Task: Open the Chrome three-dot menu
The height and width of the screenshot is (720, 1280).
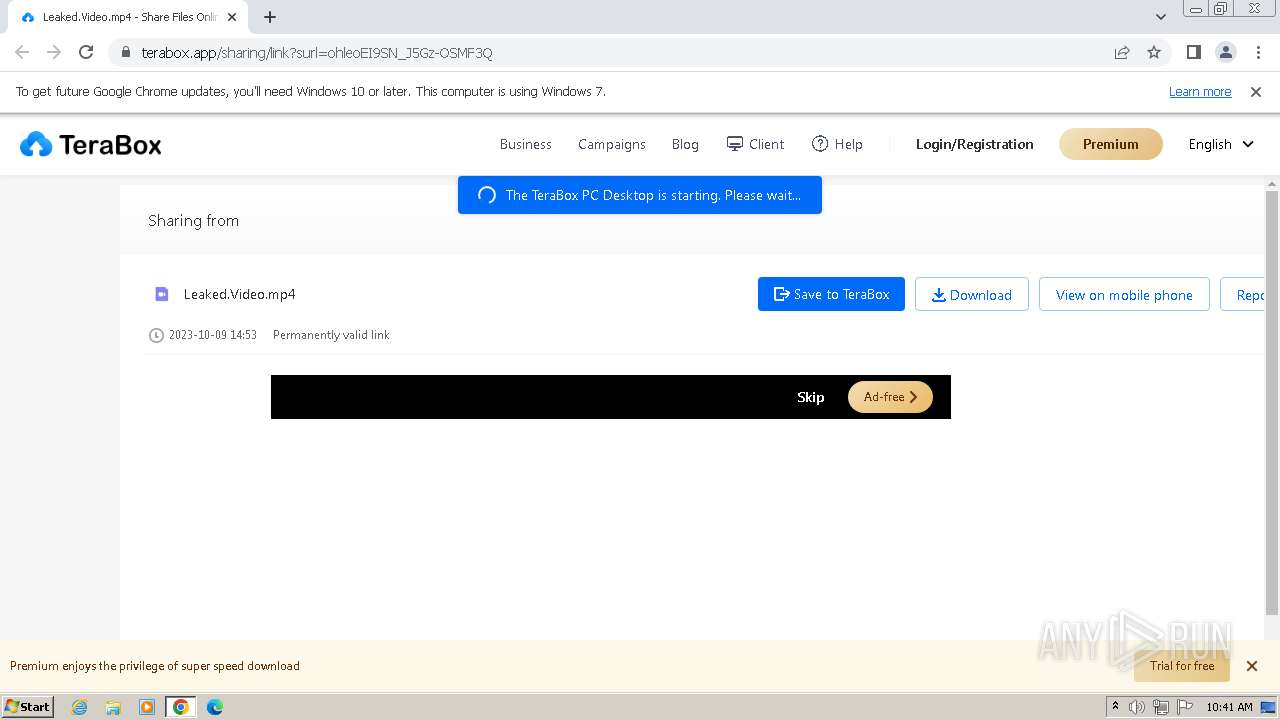Action: tap(1258, 53)
